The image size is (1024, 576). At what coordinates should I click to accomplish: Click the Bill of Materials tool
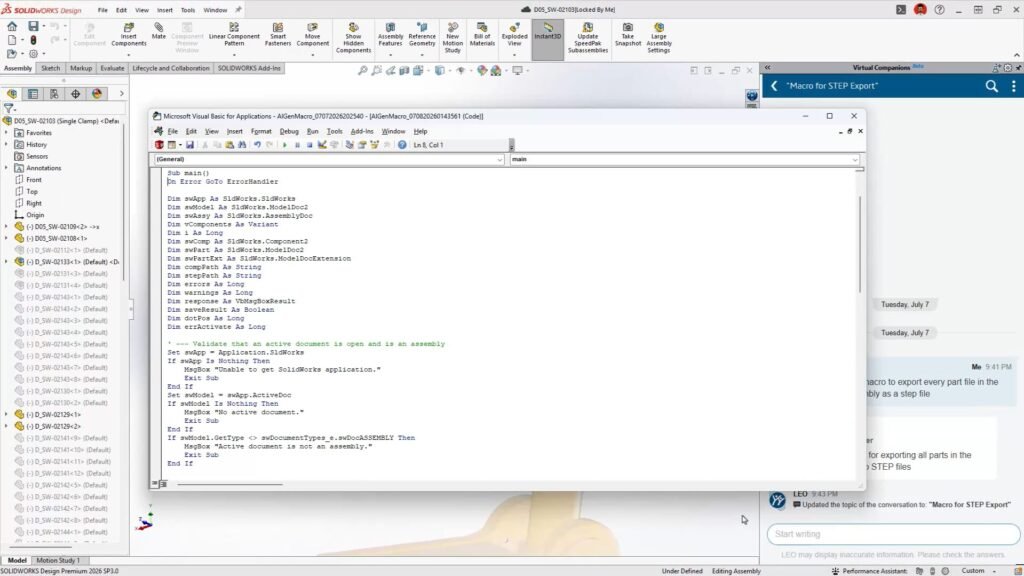point(482,35)
